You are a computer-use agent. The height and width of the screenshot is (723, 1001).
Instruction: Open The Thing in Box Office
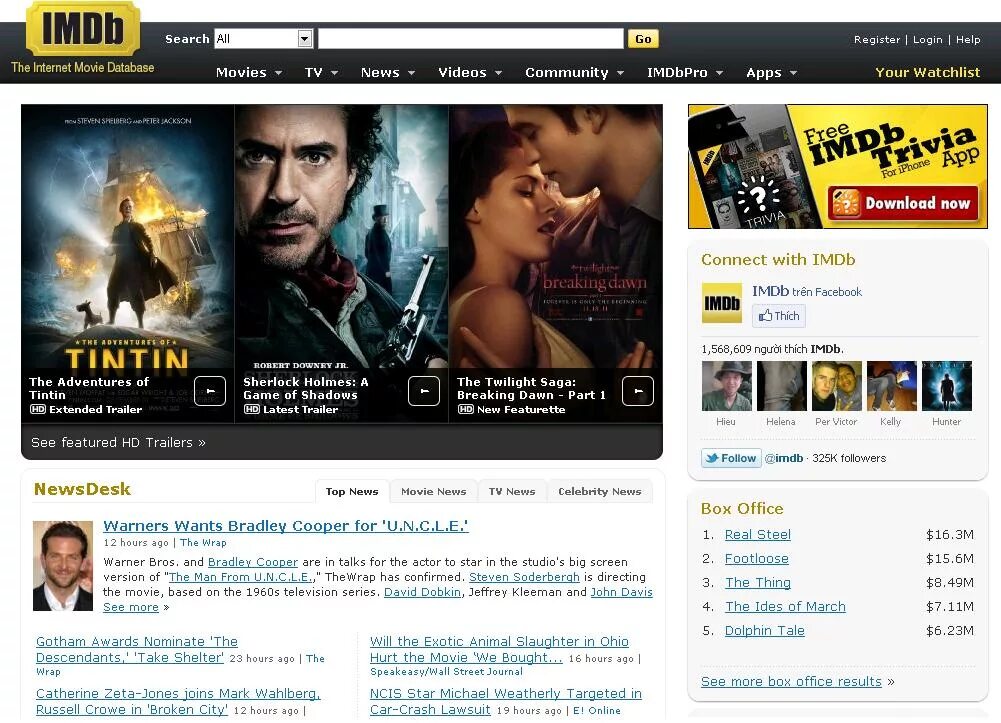tap(758, 583)
